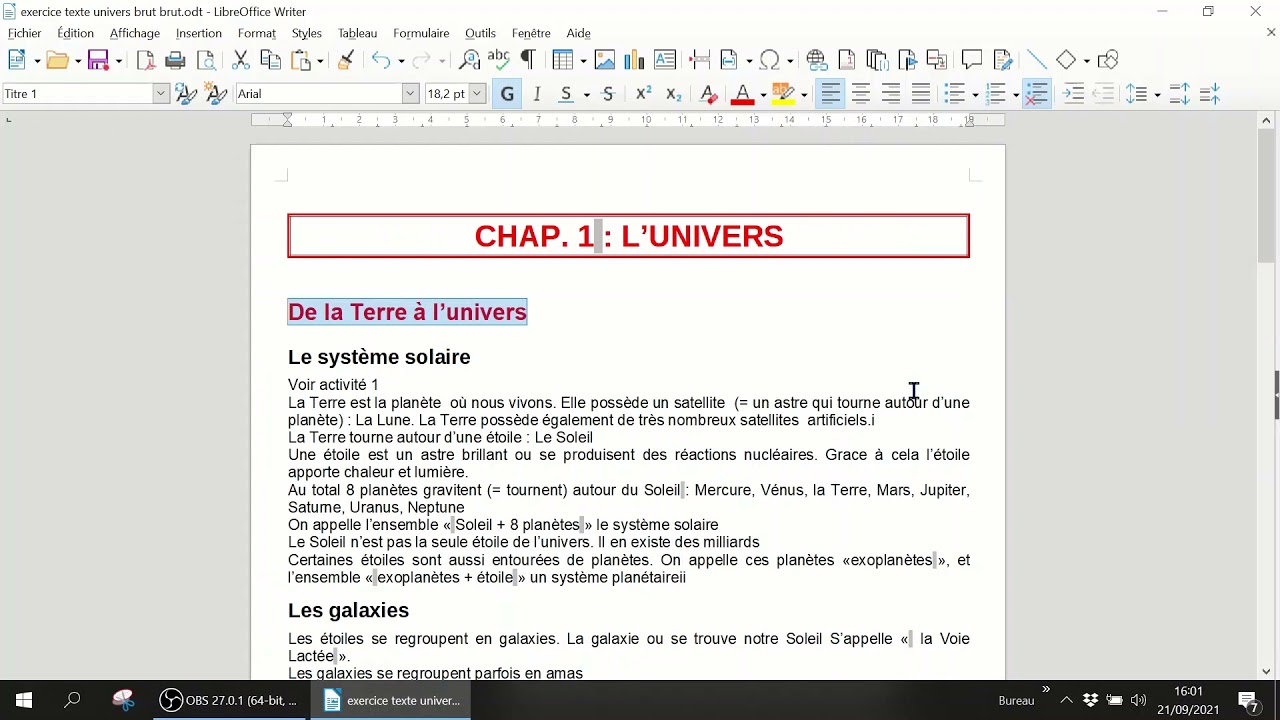The width and height of the screenshot is (1280, 720).
Task: Insert a comment
Action: (971, 60)
